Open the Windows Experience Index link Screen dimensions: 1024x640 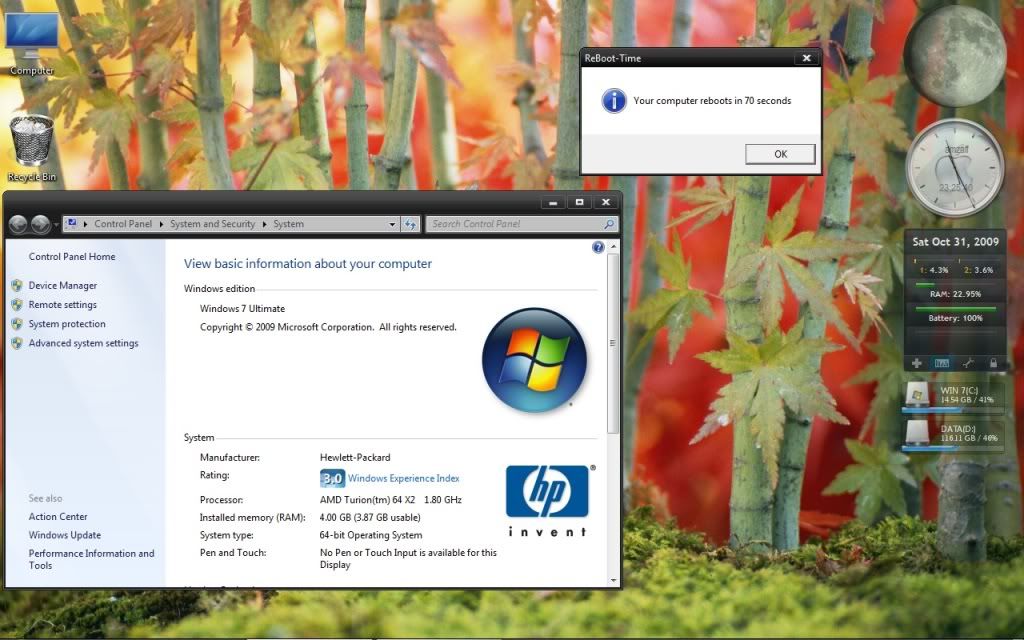[403, 479]
